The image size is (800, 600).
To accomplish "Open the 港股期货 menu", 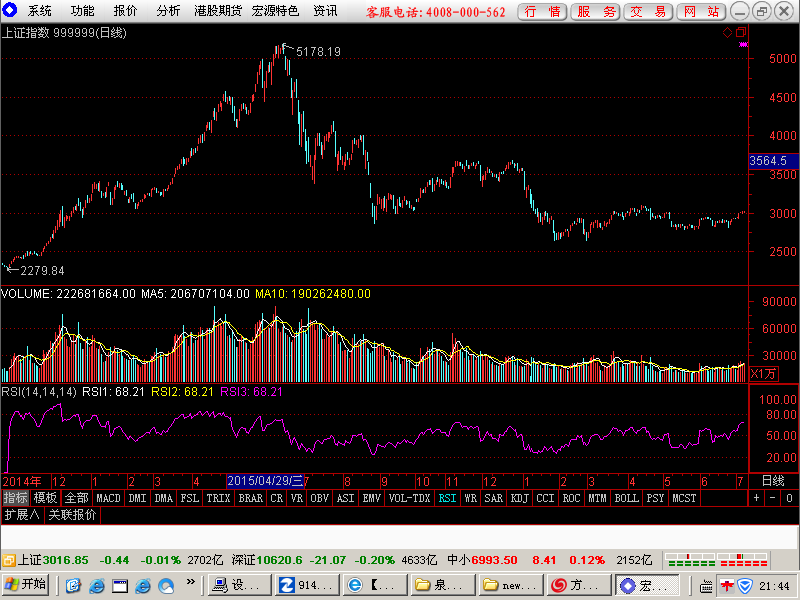I will coord(218,11).
